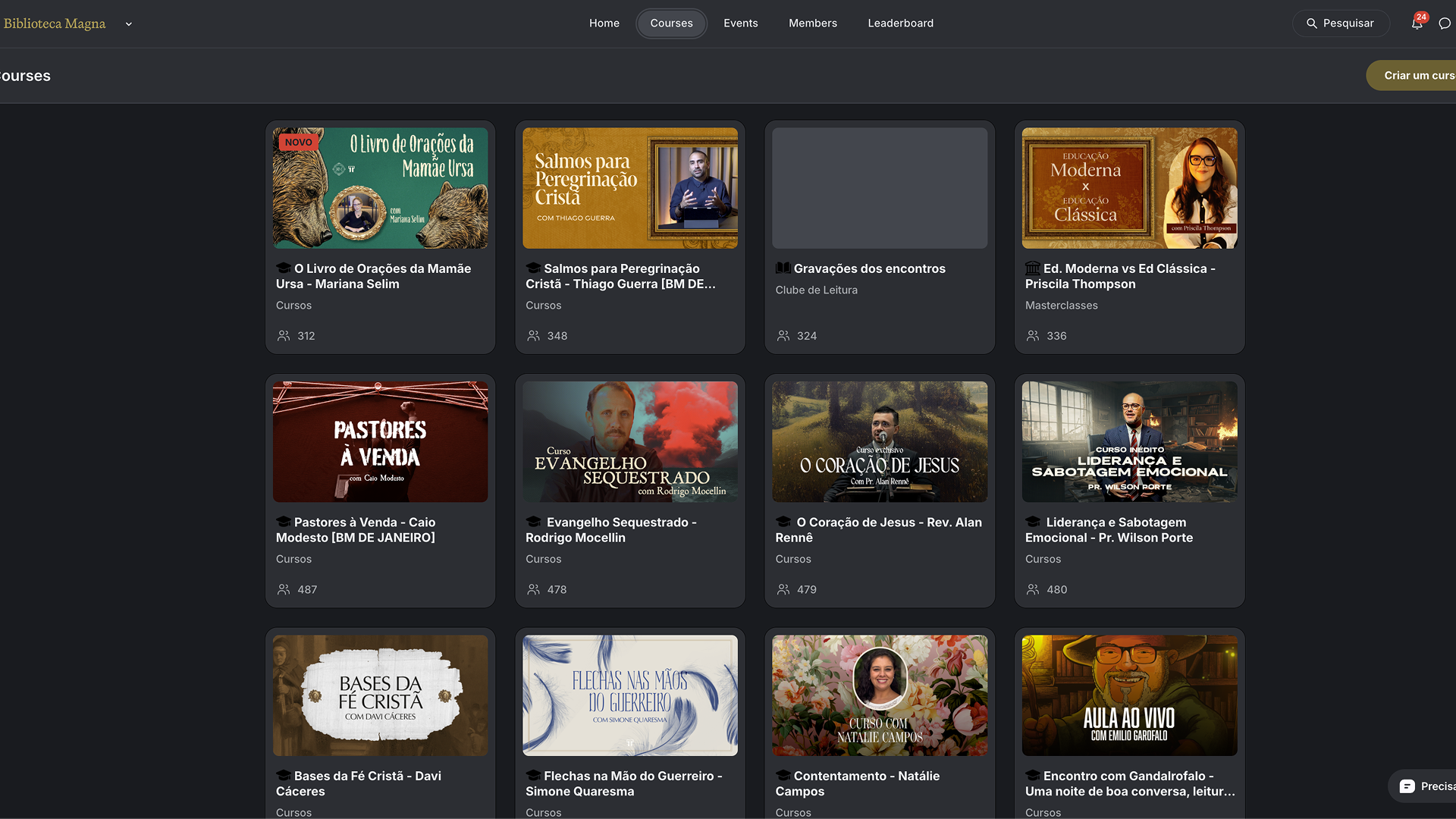Click the members icon next to 479
This screenshot has width=1456, height=819.
coord(783,589)
